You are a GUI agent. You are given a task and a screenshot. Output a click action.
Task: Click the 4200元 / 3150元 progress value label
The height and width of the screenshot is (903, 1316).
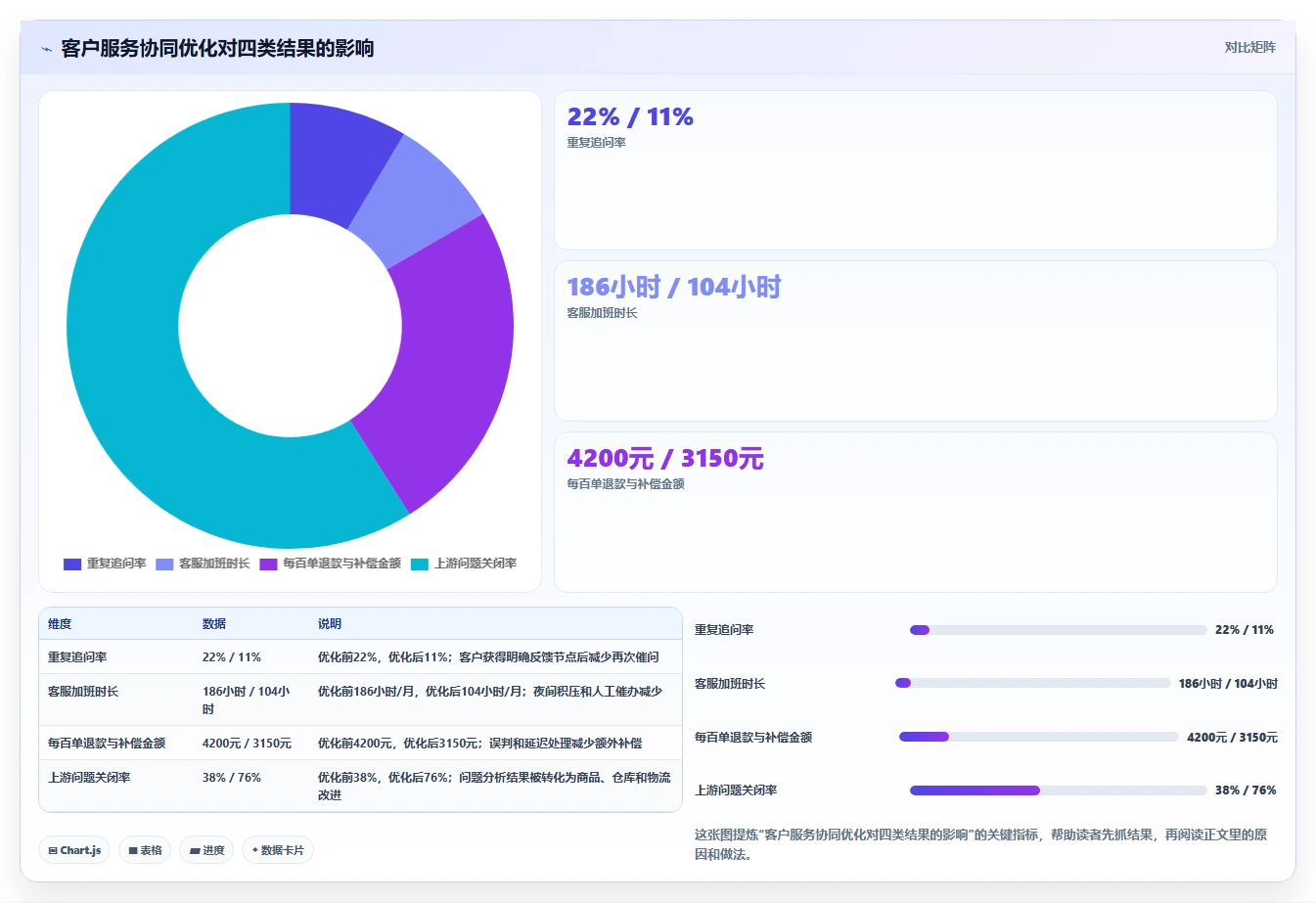[1232, 738]
